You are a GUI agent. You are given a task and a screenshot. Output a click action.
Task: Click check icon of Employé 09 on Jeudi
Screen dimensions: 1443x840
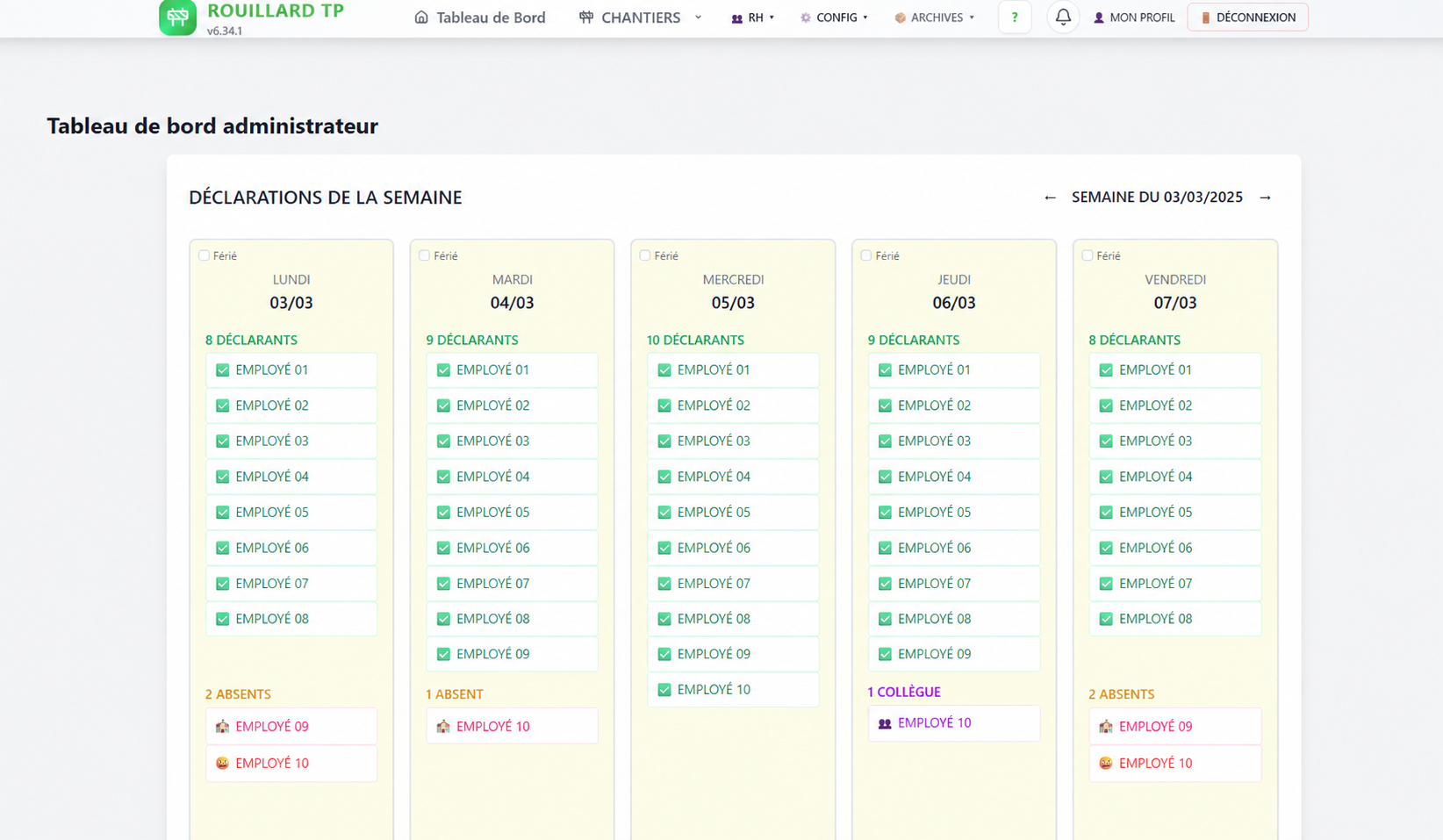tap(885, 655)
